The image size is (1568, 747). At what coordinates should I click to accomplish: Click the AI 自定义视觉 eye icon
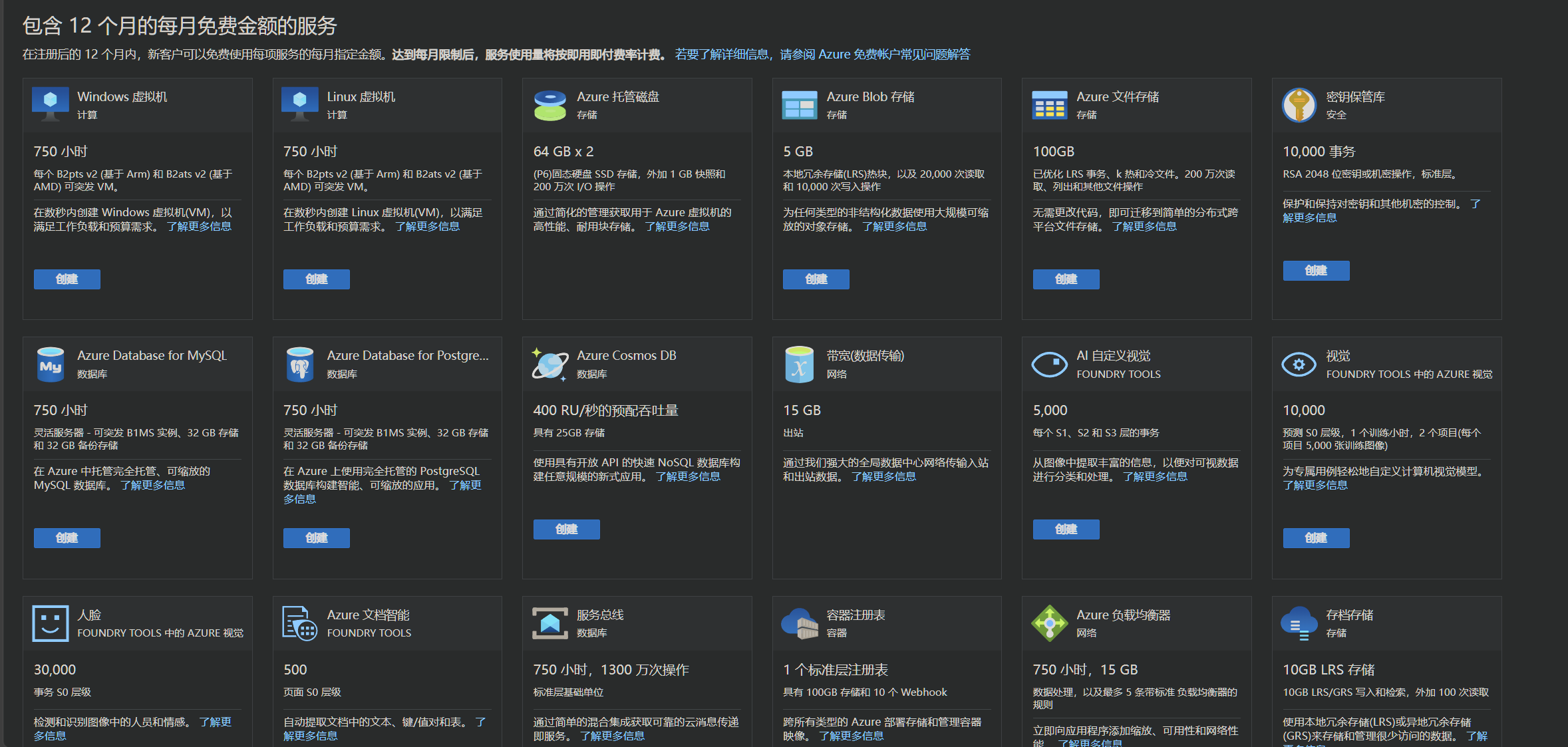point(1050,364)
